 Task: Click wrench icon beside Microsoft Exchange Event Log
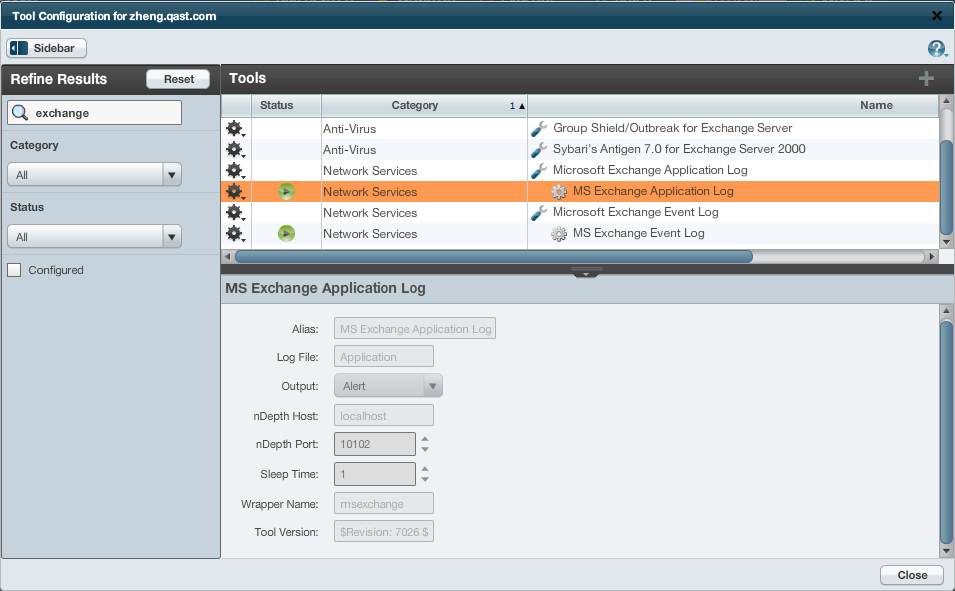tap(539, 213)
